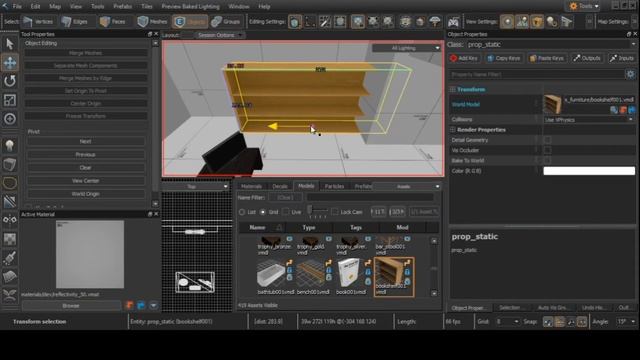Viewport: 640px width, 360px height.
Task: Click the white Color (R G B) swatch
Action: pos(589,171)
